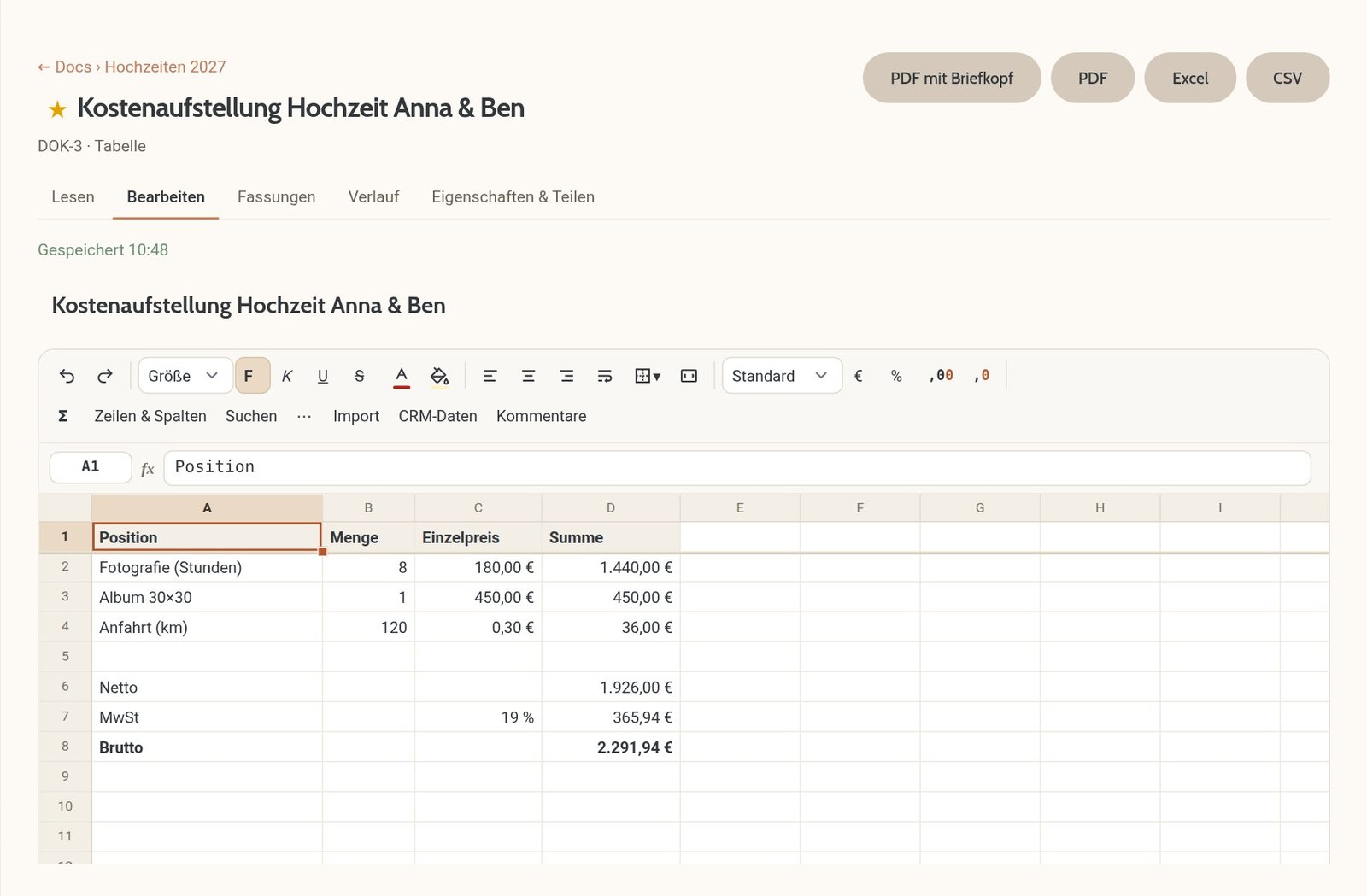This screenshot has height=896, width=1367.
Task: Toggle italic formatting (K)
Action: pos(287,376)
